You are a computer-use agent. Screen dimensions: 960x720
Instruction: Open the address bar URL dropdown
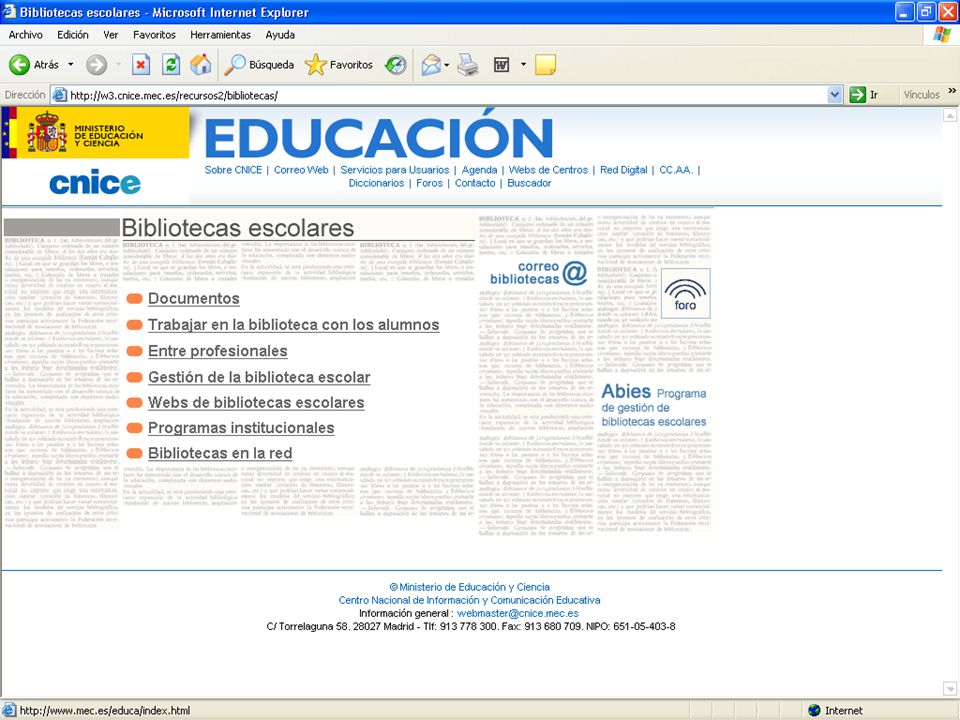834,95
